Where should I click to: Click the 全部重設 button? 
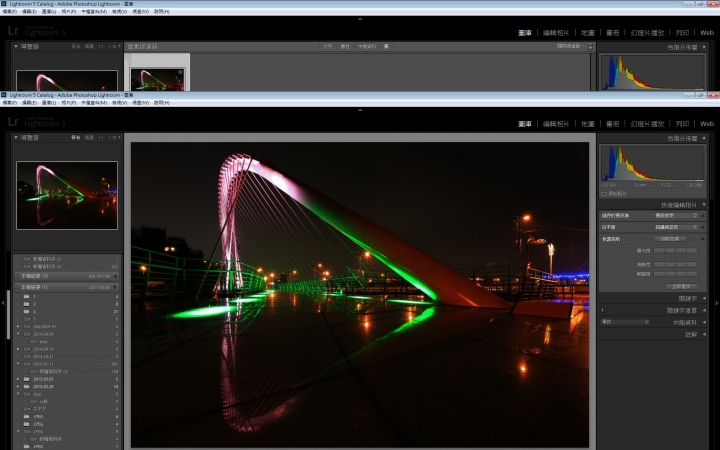tap(681, 286)
